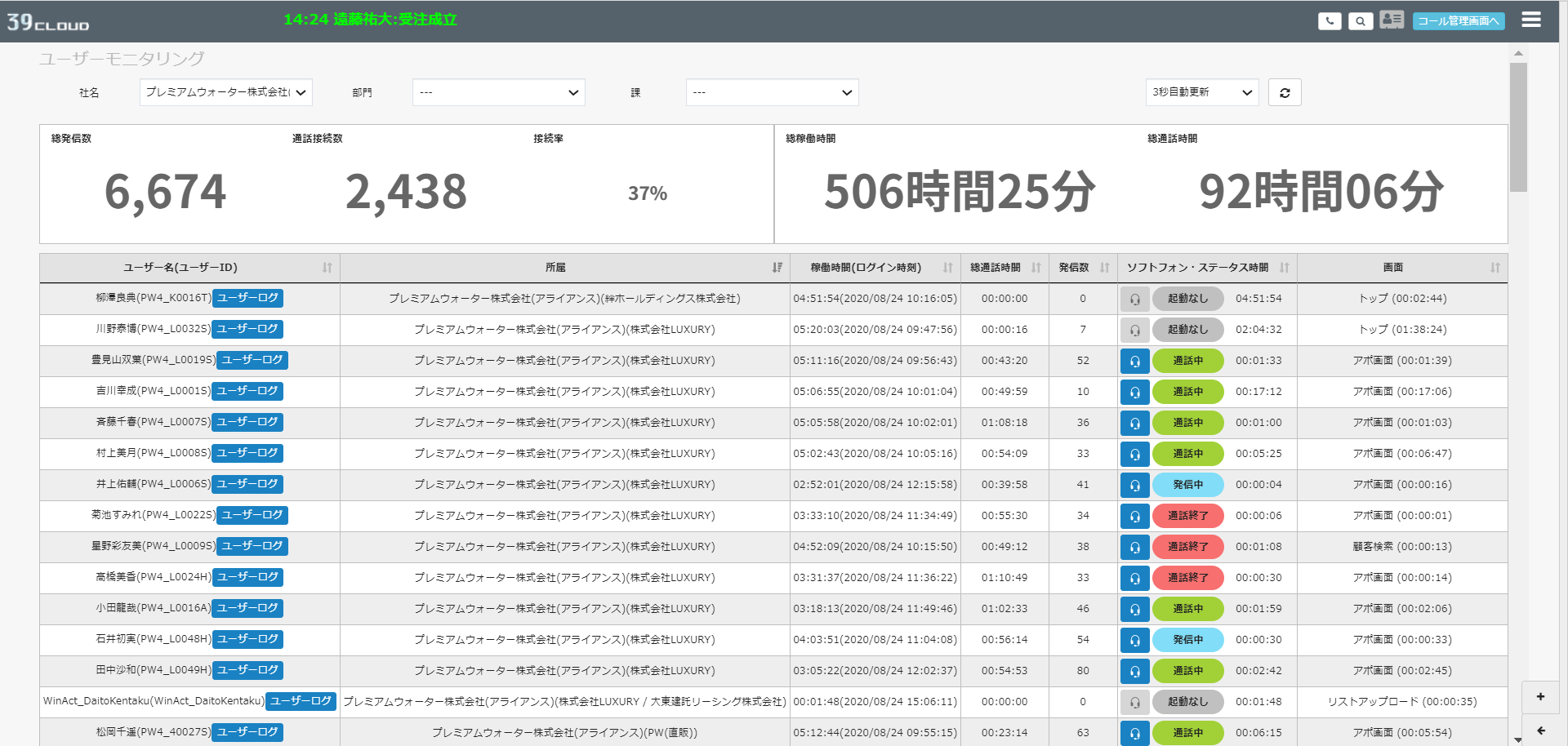Click headset icon for 井上佑輔 row
This screenshot has height=746, width=1568.
coord(1135,485)
